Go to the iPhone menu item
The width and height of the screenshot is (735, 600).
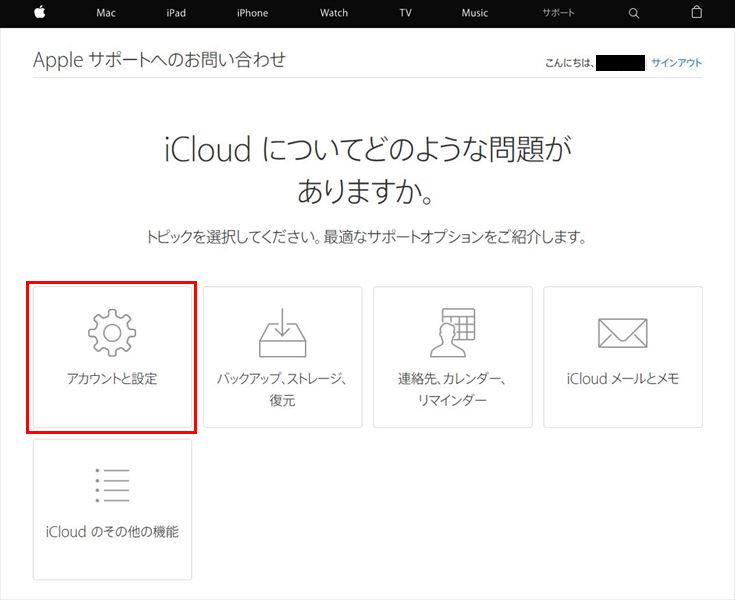click(x=252, y=13)
